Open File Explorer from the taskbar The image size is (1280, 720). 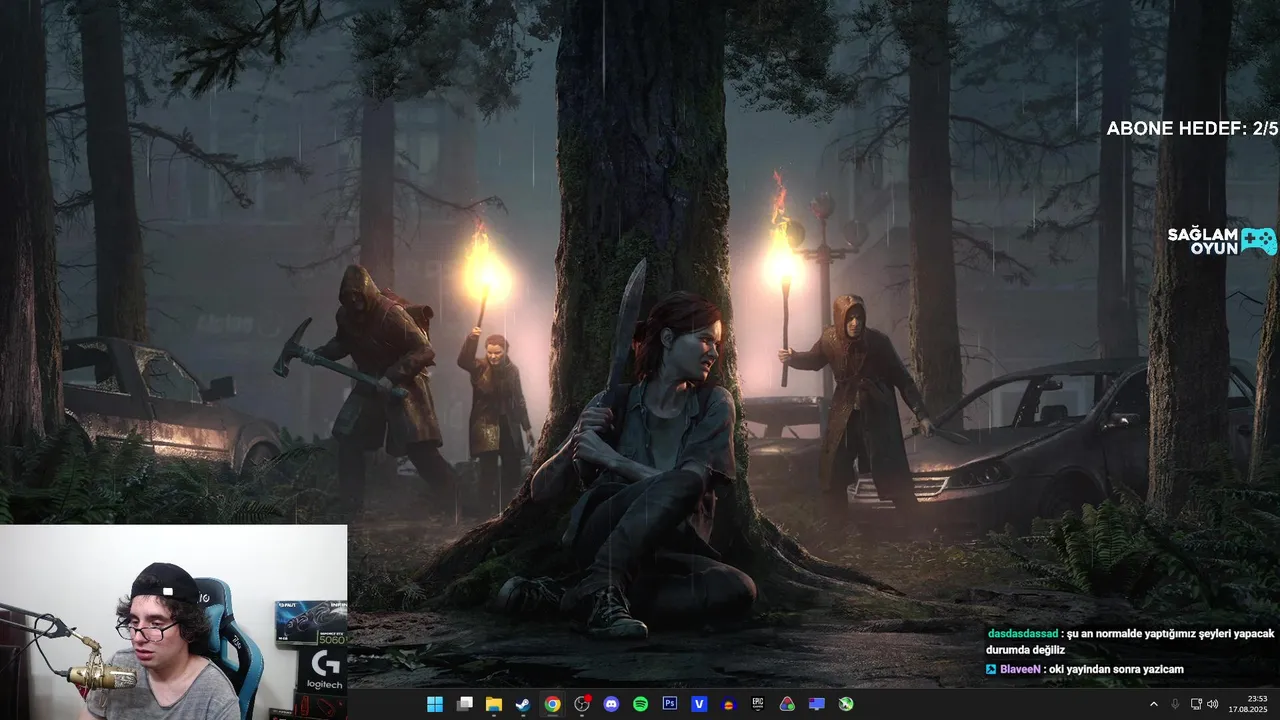(494, 704)
